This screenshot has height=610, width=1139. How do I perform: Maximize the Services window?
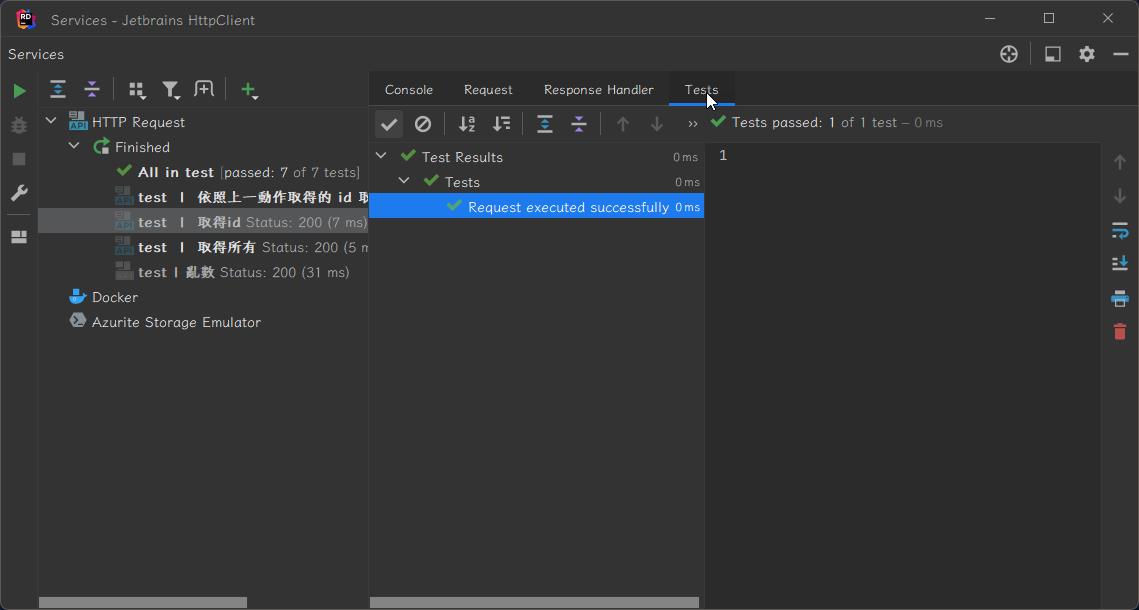[x=1049, y=18]
